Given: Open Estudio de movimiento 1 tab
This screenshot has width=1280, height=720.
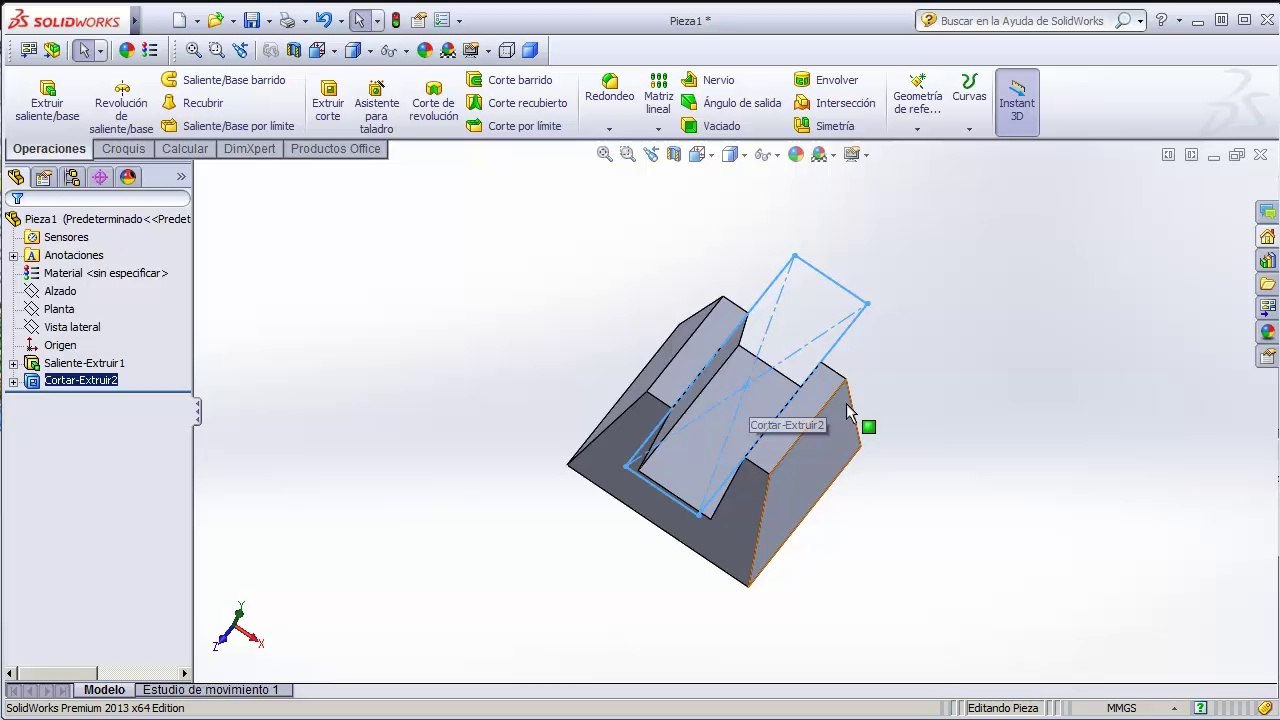Looking at the screenshot, I should [211, 690].
